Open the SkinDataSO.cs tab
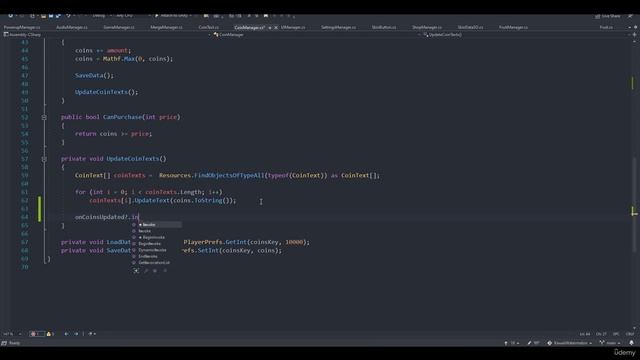 pyautogui.click(x=470, y=27)
